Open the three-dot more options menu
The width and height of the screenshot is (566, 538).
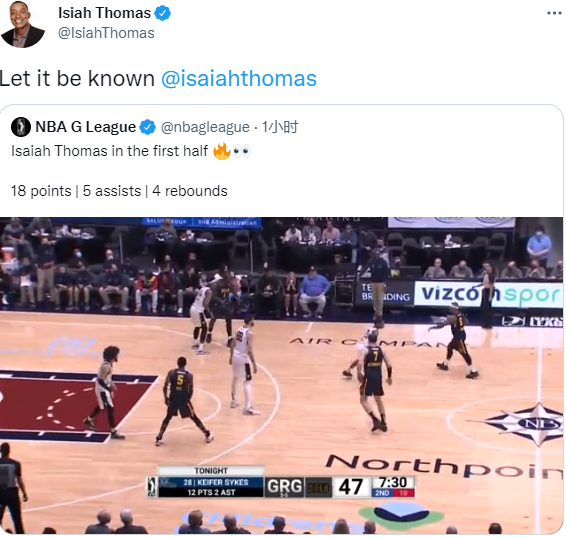point(554,13)
